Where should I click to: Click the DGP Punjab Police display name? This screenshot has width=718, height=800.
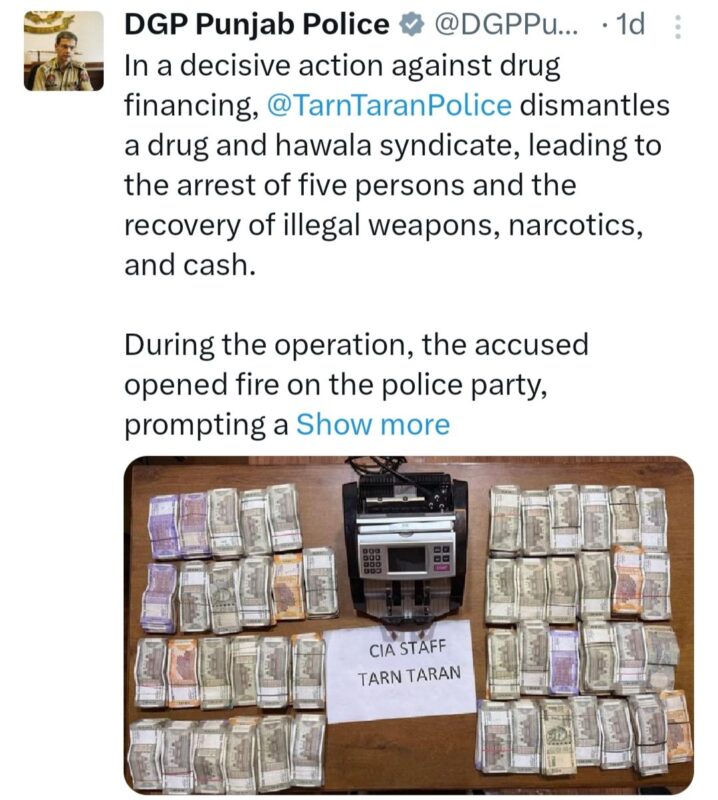coord(257,24)
